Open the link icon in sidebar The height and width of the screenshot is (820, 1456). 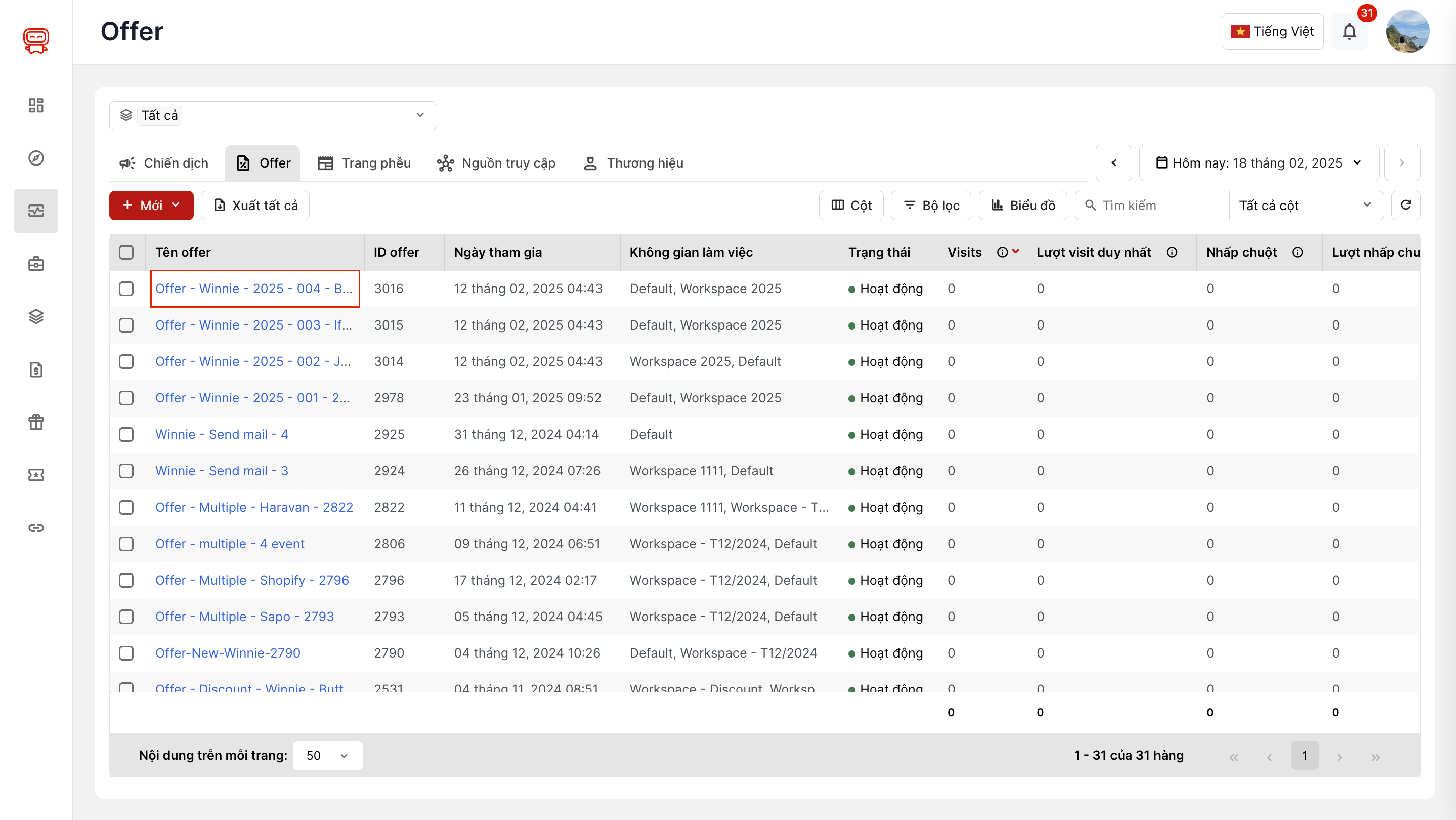36,527
